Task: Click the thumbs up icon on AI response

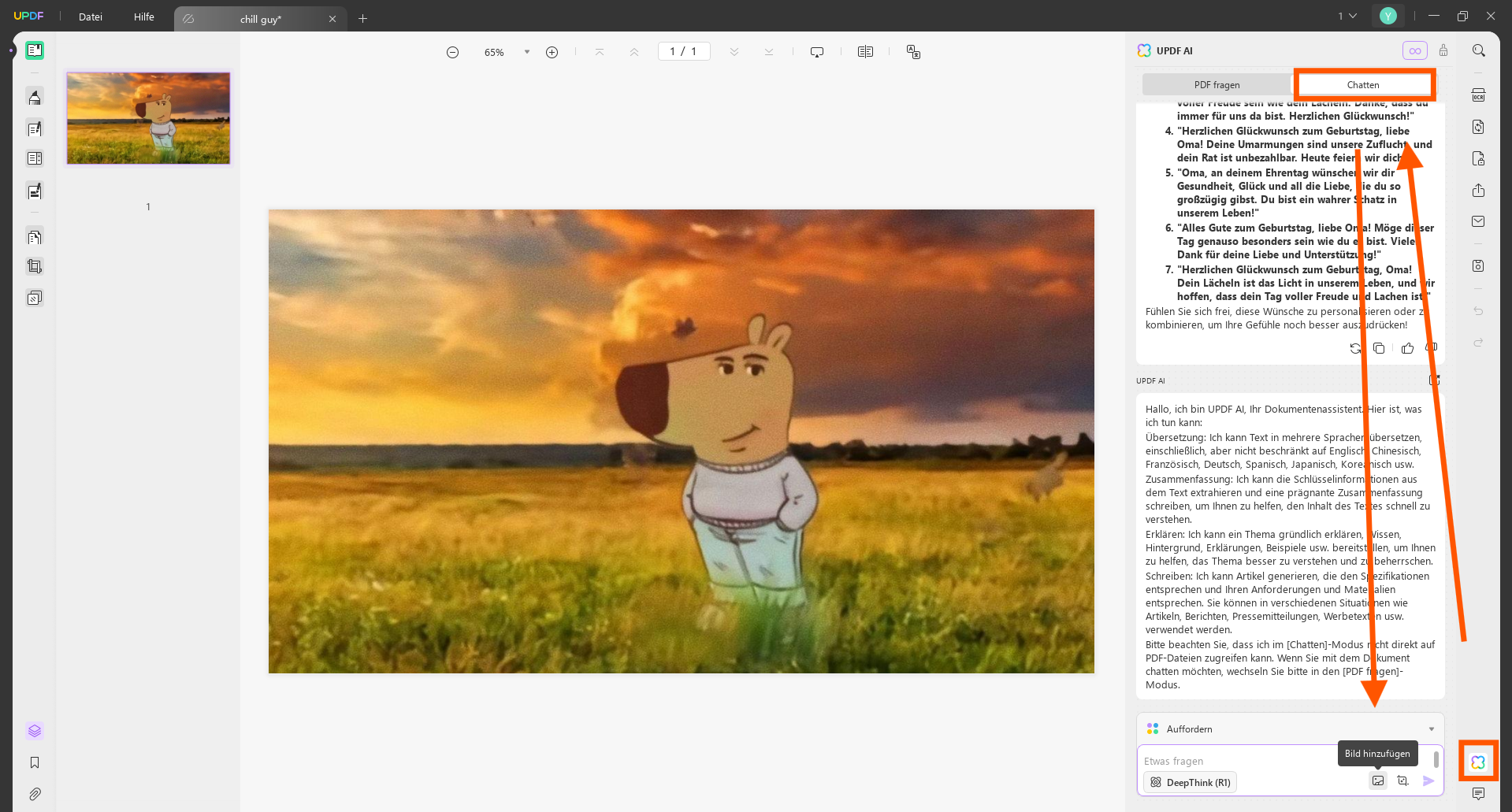Action: click(x=1407, y=348)
